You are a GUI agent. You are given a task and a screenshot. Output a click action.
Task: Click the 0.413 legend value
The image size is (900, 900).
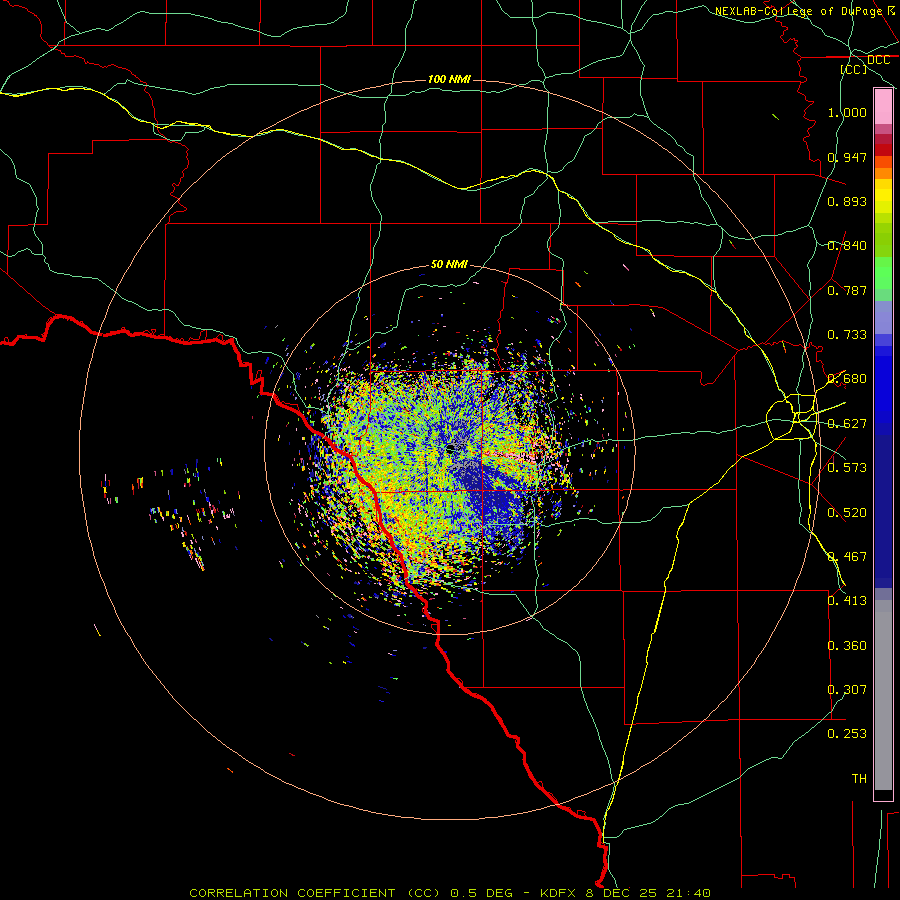pos(847,601)
